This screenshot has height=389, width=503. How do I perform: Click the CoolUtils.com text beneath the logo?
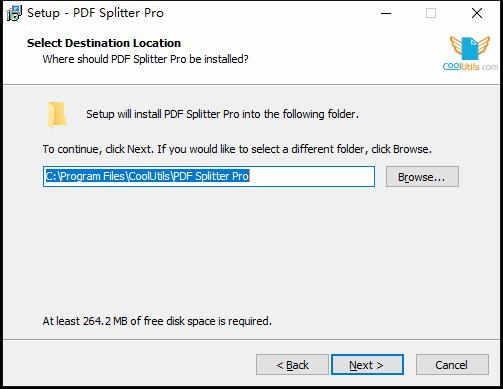tap(470, 66)
